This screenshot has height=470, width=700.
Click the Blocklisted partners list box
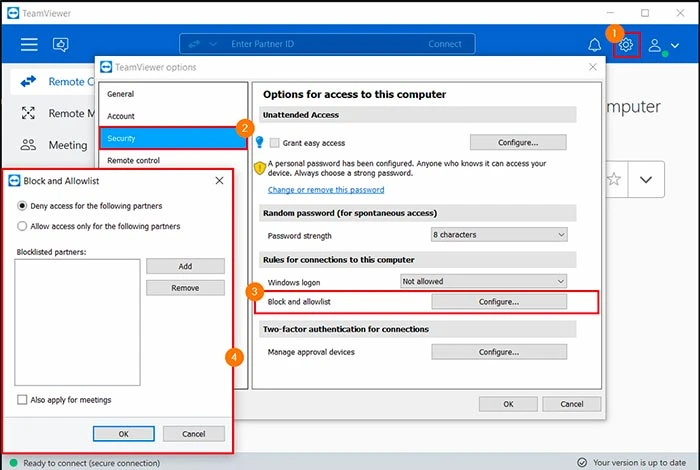pos(77,322)
